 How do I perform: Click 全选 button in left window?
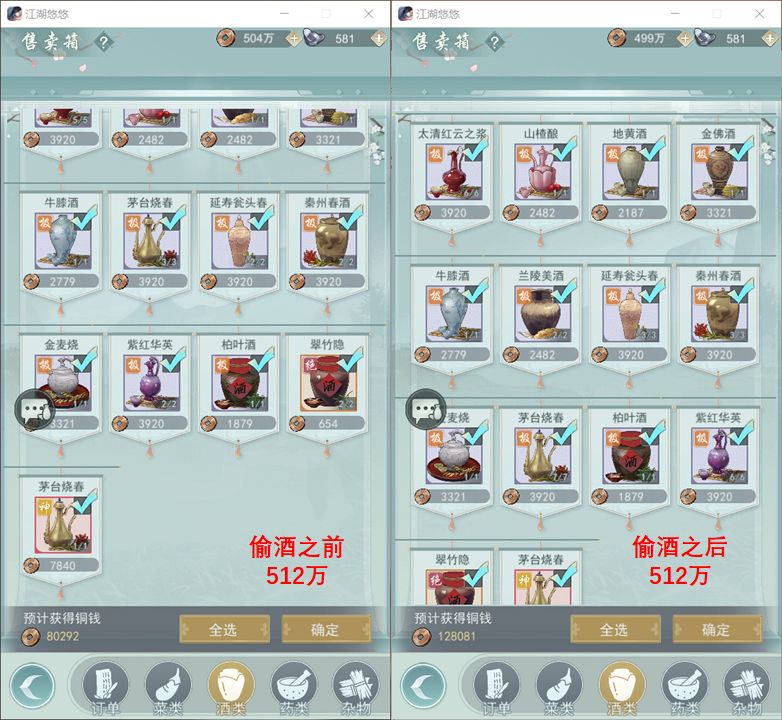[224, 630]
